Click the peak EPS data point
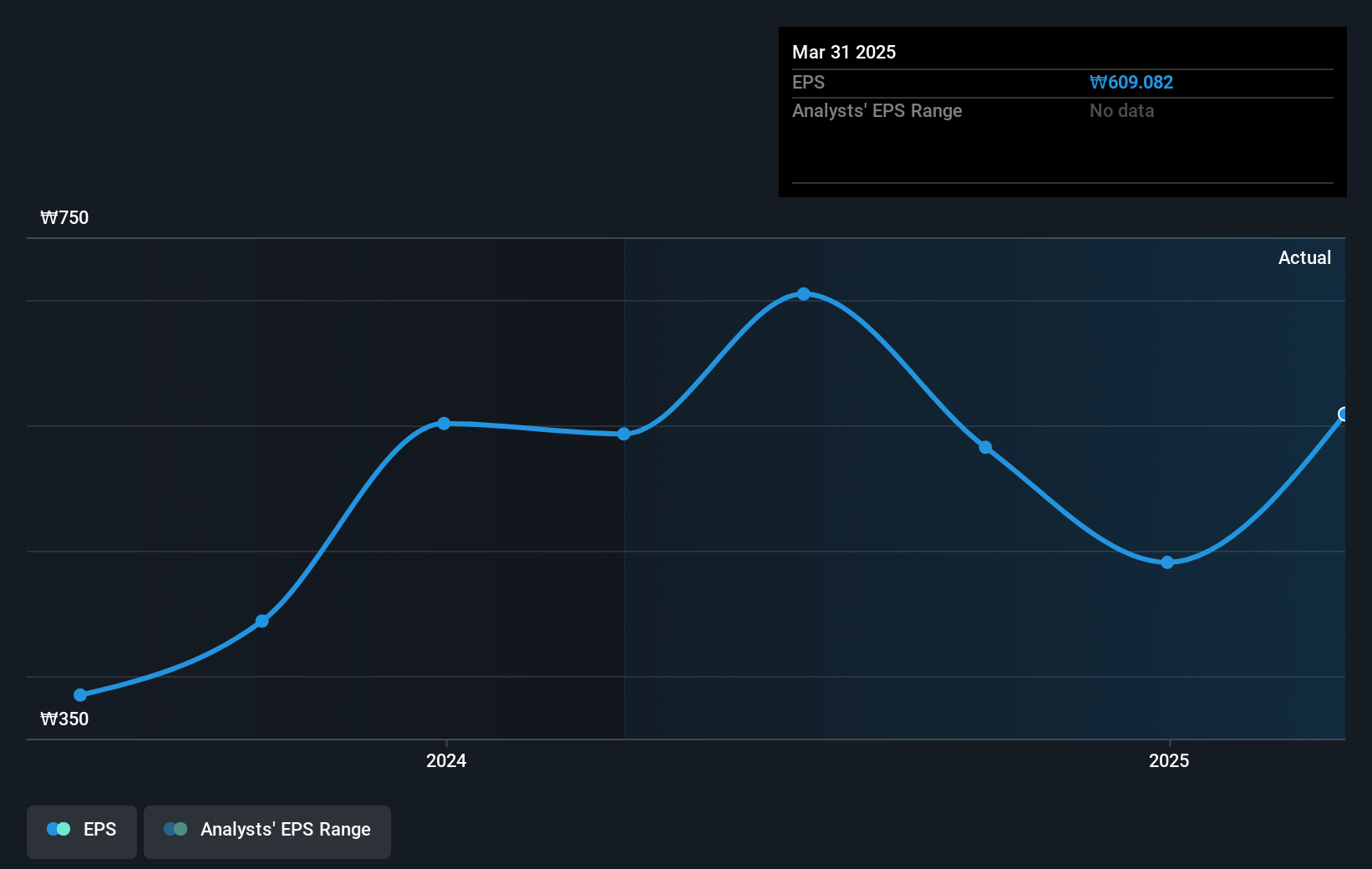Viewport: 1372px width, 869px height. (804, 294)
